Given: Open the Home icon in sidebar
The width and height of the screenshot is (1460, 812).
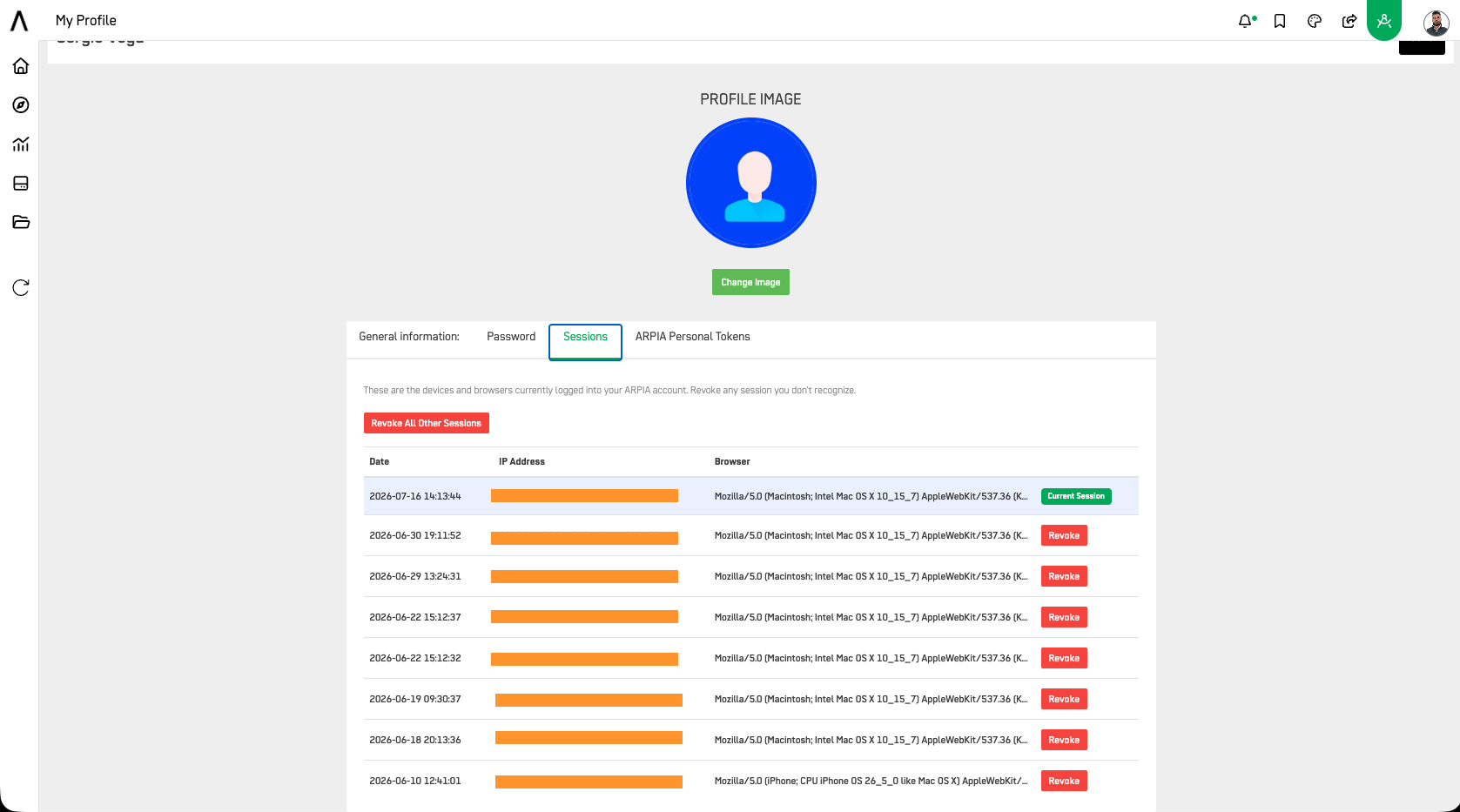Looking at the screenshot, I should click(21, 66).
